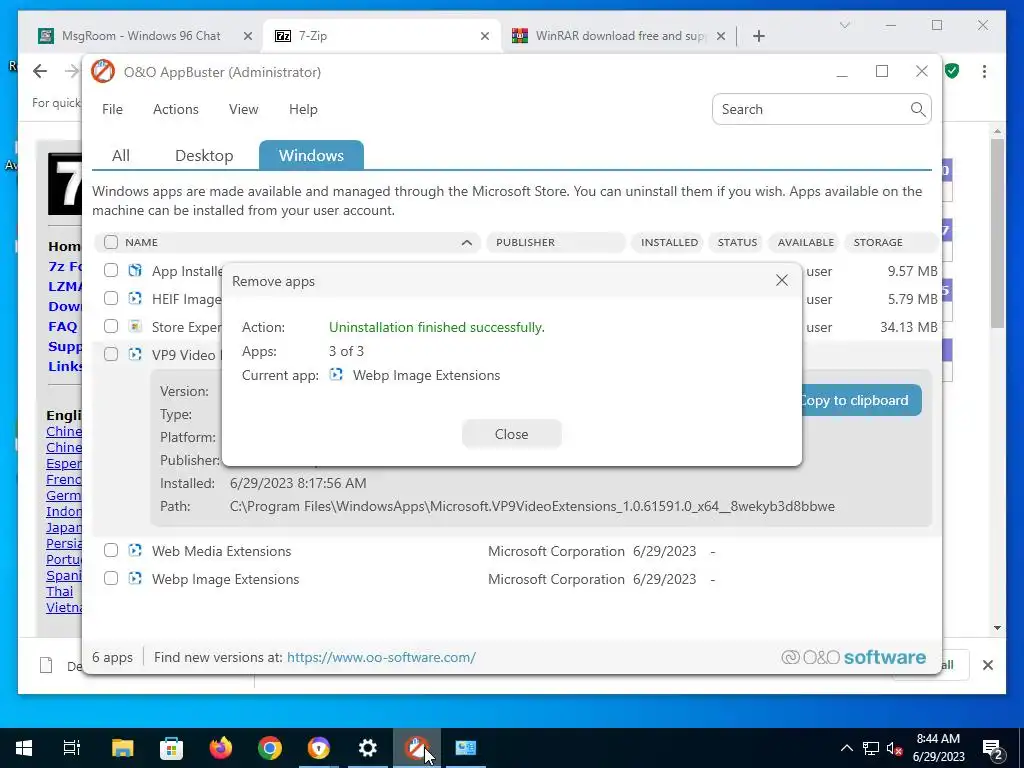
Task: Click the HEIF Image row icon
Action: (135, 298)
